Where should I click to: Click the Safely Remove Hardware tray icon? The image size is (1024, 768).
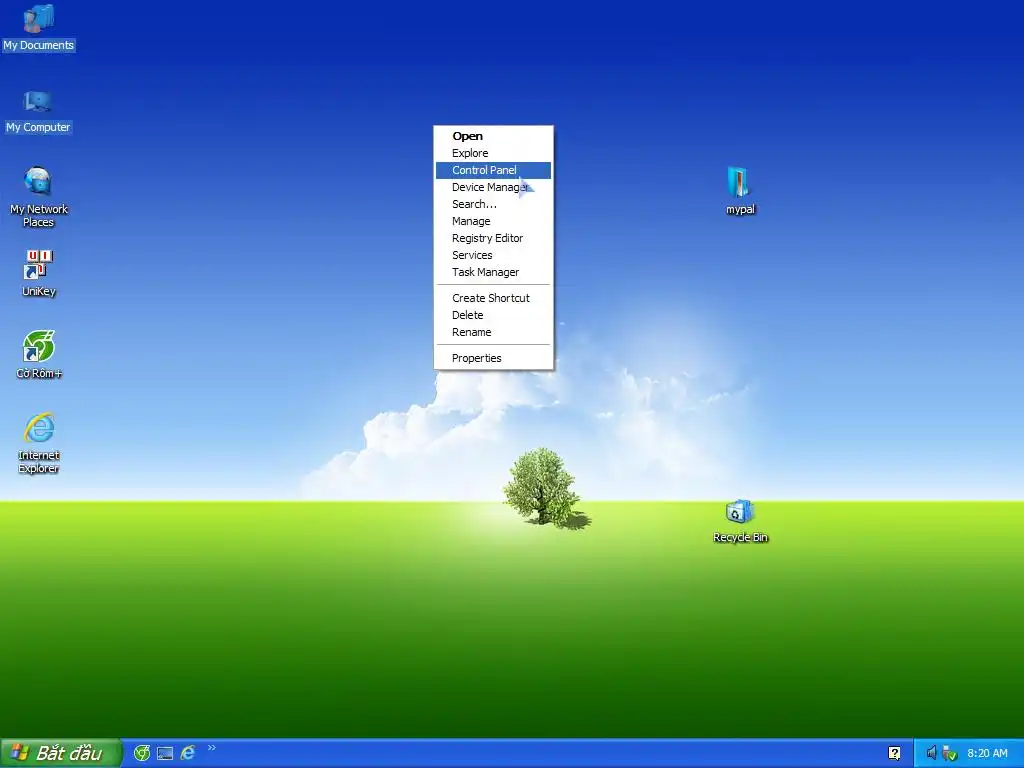[950, 753]
